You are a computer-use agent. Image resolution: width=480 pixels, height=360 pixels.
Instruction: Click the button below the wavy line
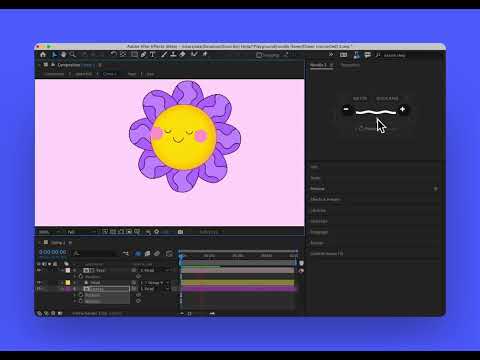point(375,128)
